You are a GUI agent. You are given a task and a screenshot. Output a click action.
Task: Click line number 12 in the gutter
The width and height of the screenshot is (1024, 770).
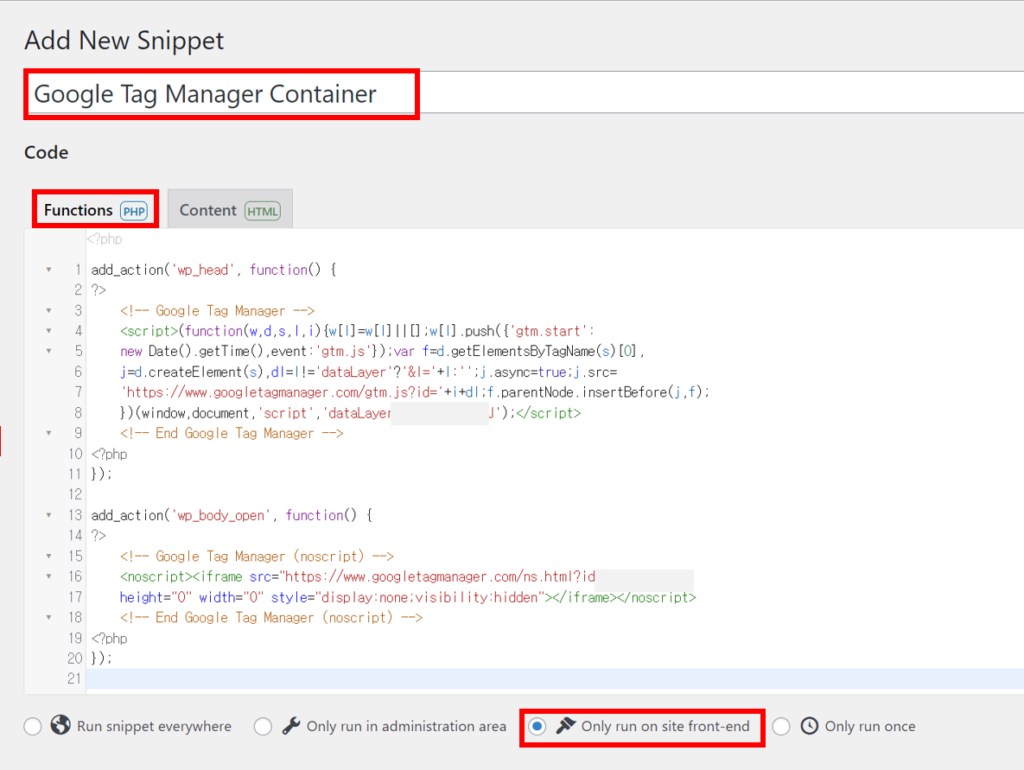click(75, 494)
